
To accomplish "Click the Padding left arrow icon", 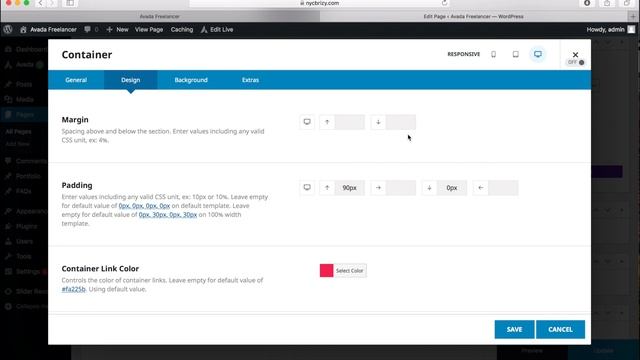I will click(480, 188).
